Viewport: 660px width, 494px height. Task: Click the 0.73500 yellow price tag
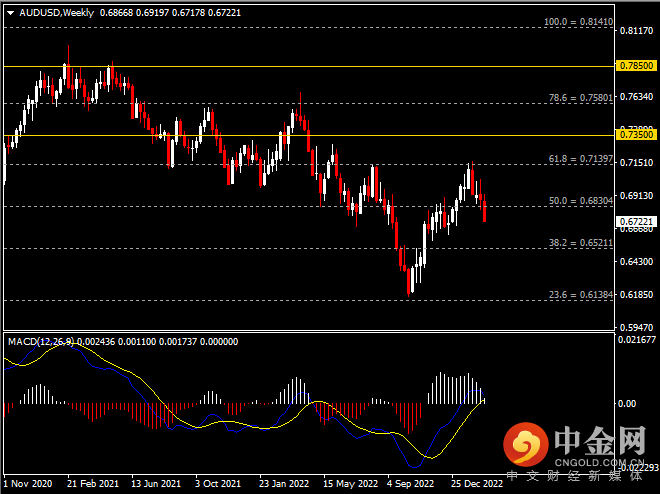635,134
